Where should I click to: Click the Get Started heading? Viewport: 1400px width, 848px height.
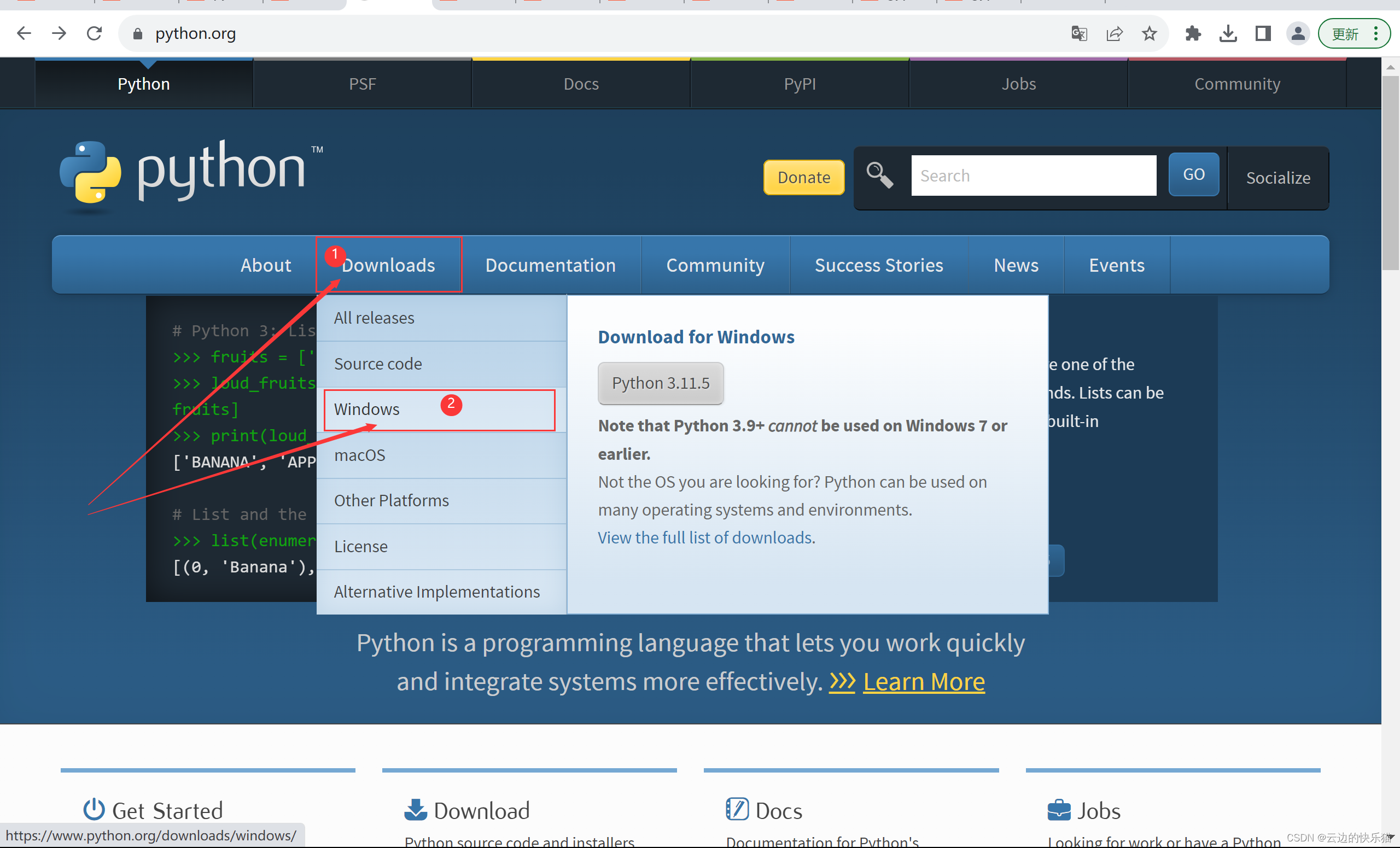pyautogui.click(x=167, y=811)
